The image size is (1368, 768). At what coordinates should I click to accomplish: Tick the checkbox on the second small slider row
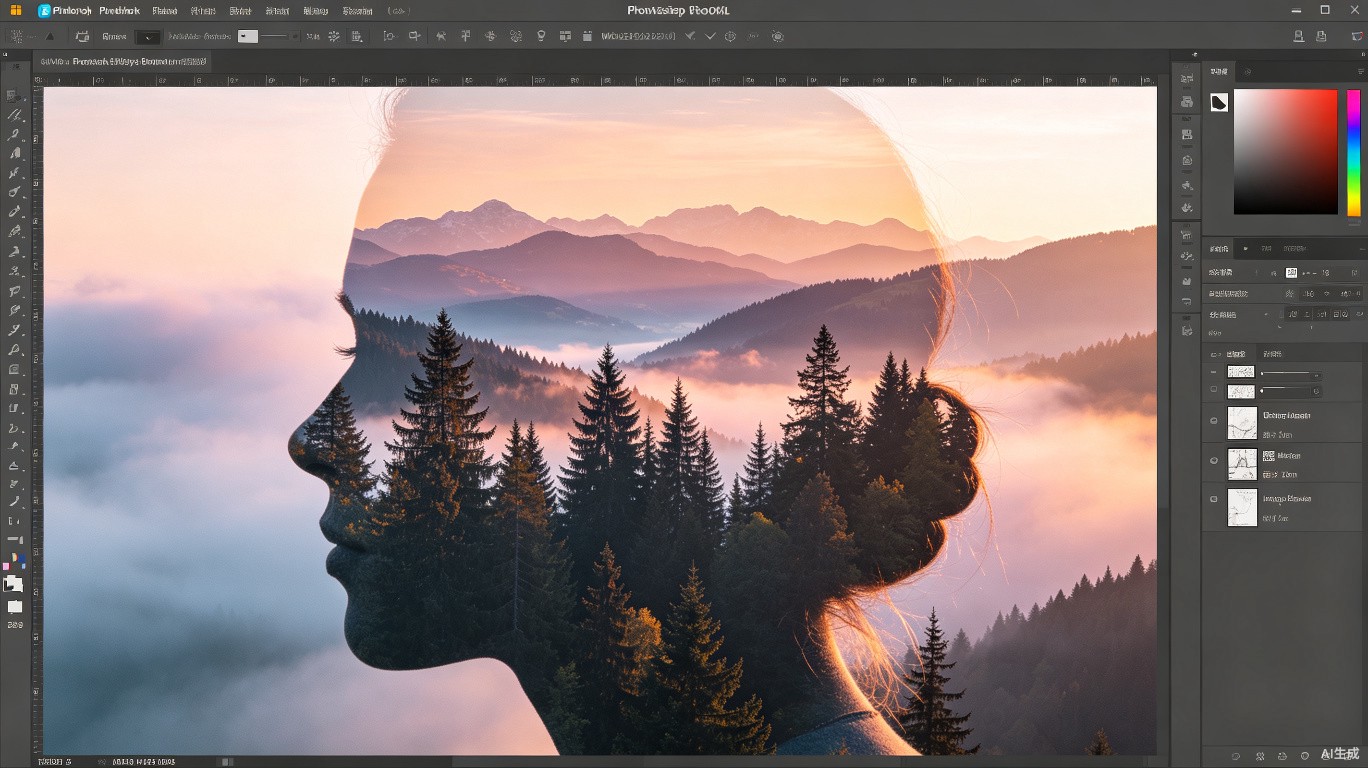click(1214, 390)
